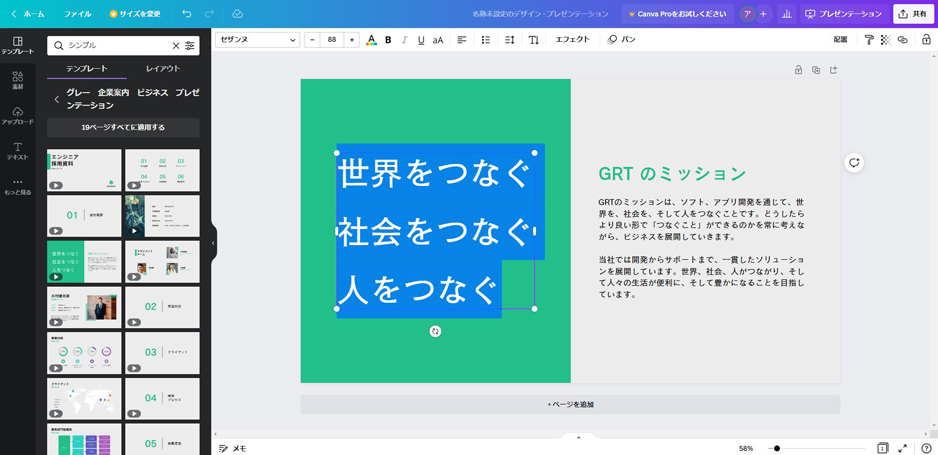Open the ファイル menu
The width and height of the screenshot is (938, 455).
click(77, 14)
